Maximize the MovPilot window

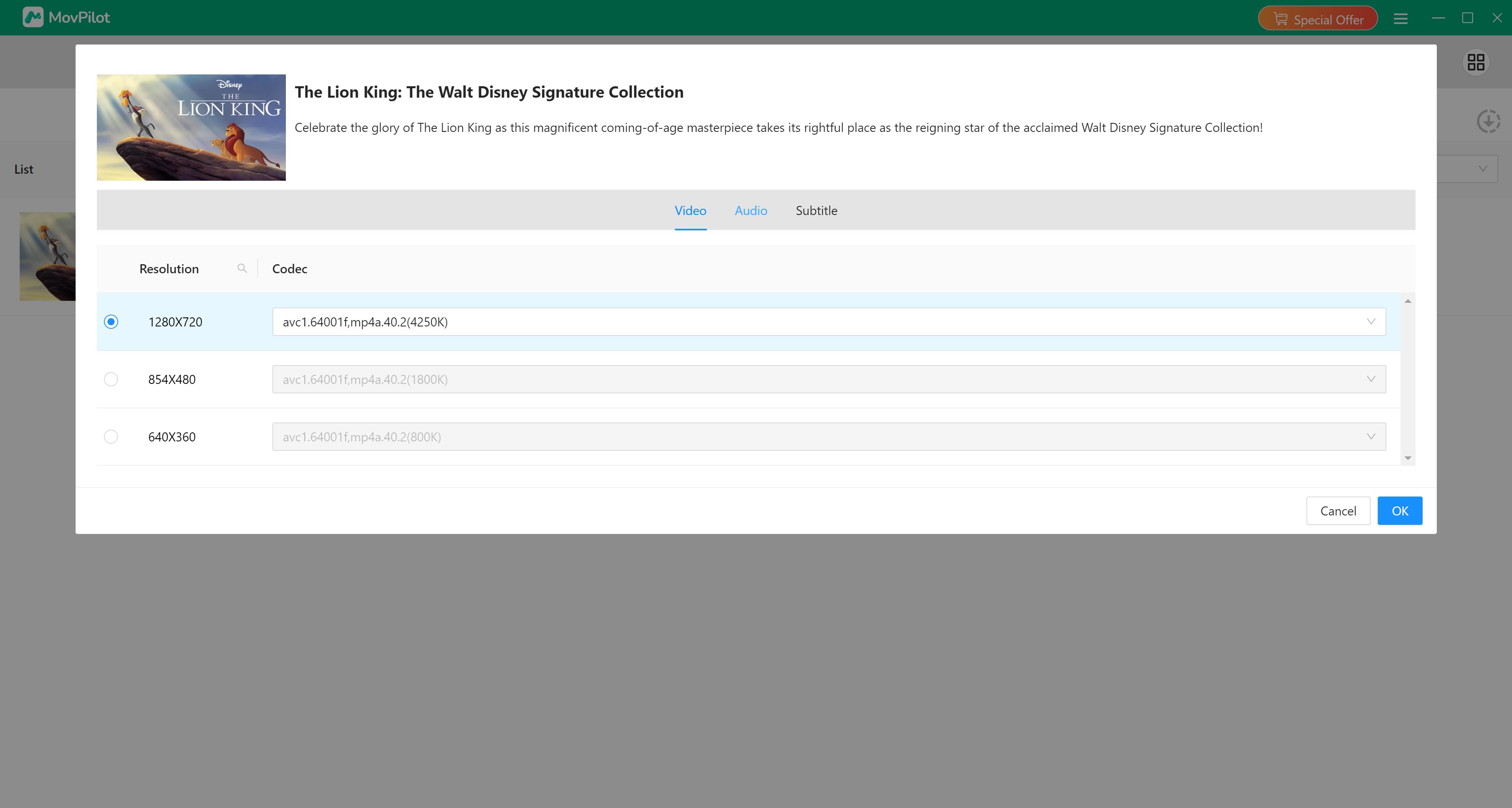[1468, 18]
